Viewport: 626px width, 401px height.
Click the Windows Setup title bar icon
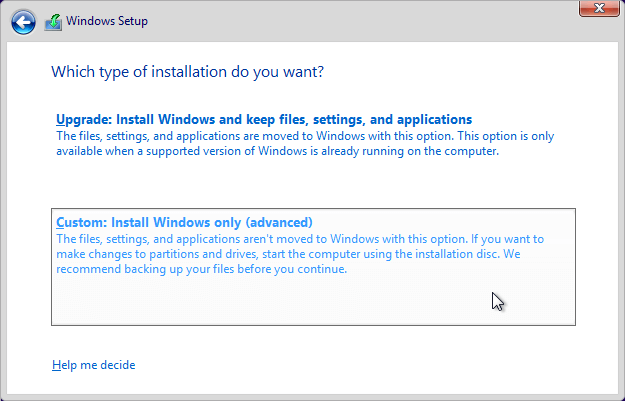point(54,21)
